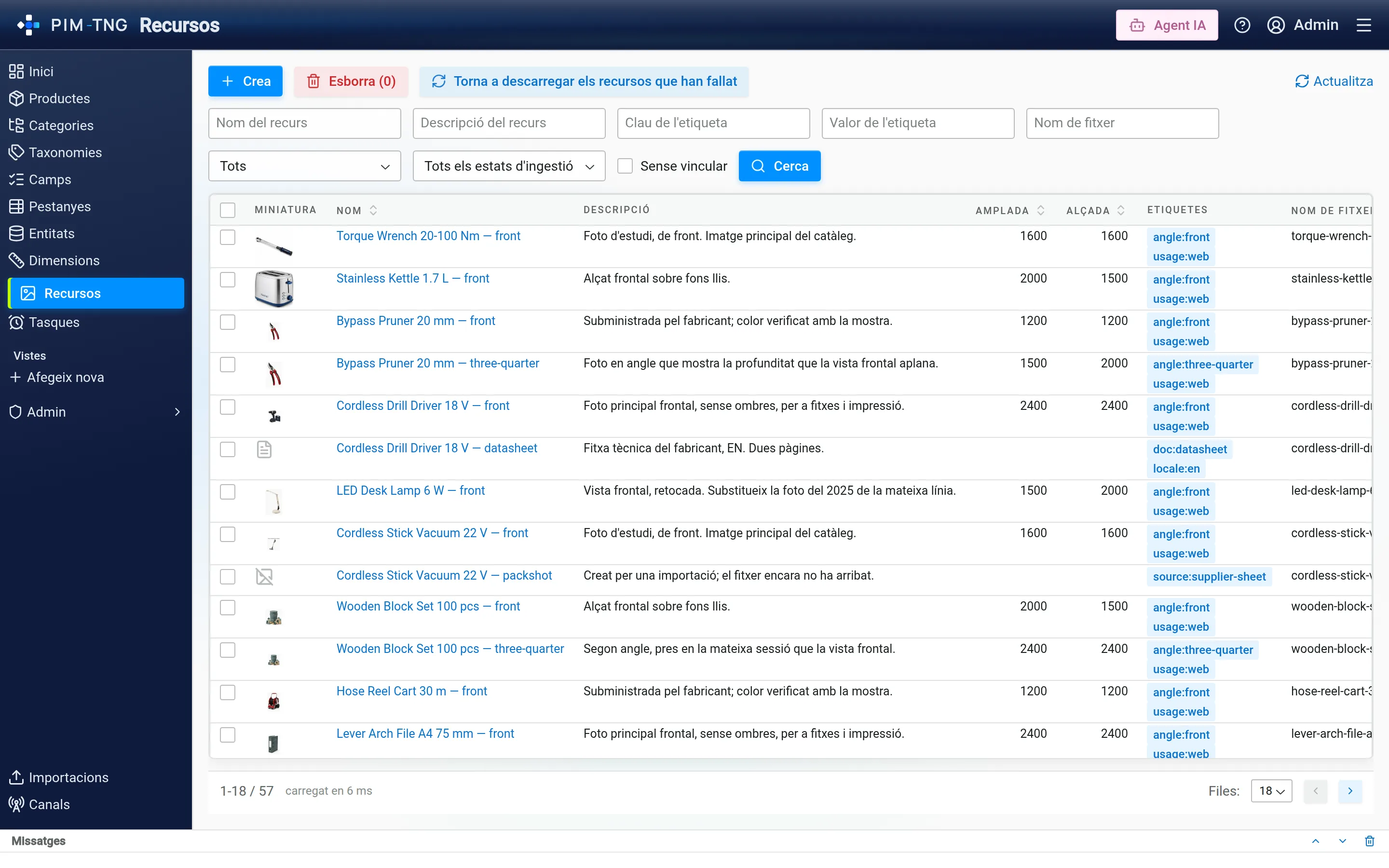Check the Torque Wrench row checkbox
The height and width of the screenshot is (868, 1389).
click(228, 237)
